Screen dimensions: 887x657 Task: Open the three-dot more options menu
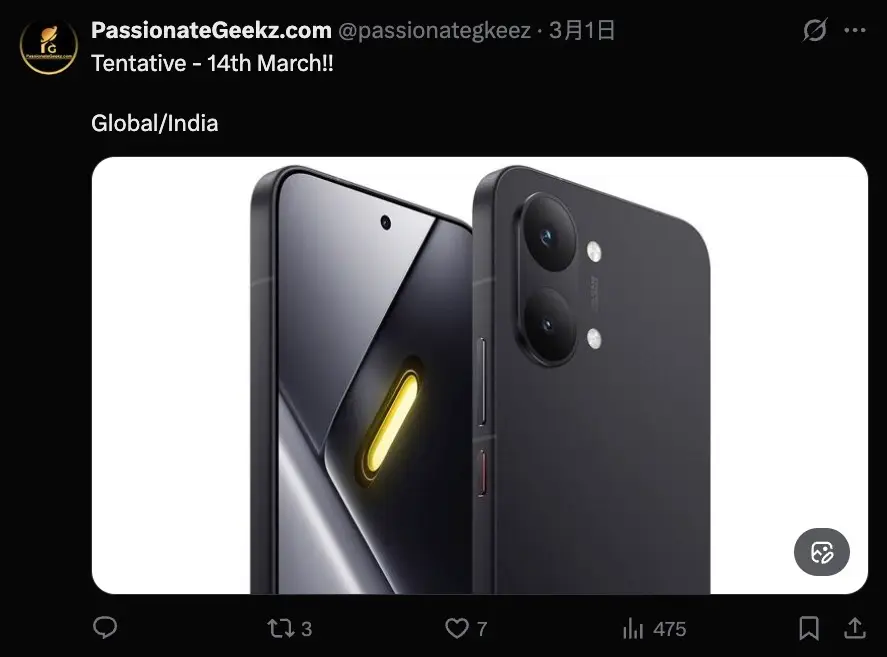855,31
